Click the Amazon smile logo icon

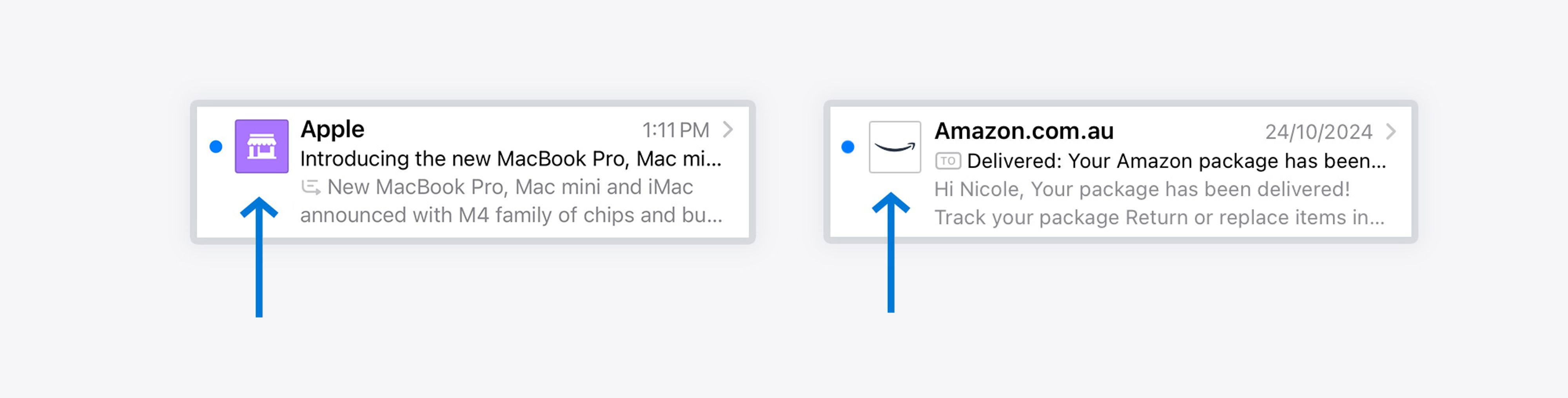point(895,147)
